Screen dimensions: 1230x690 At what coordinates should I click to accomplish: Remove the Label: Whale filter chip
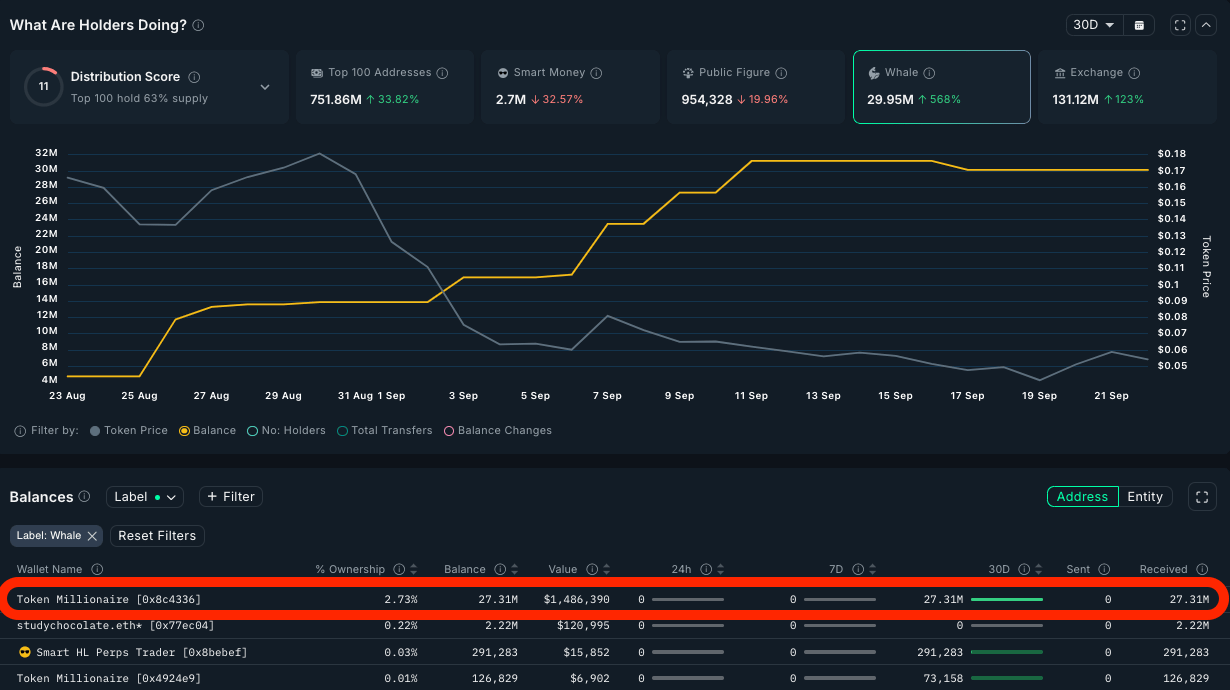(92, 536)
